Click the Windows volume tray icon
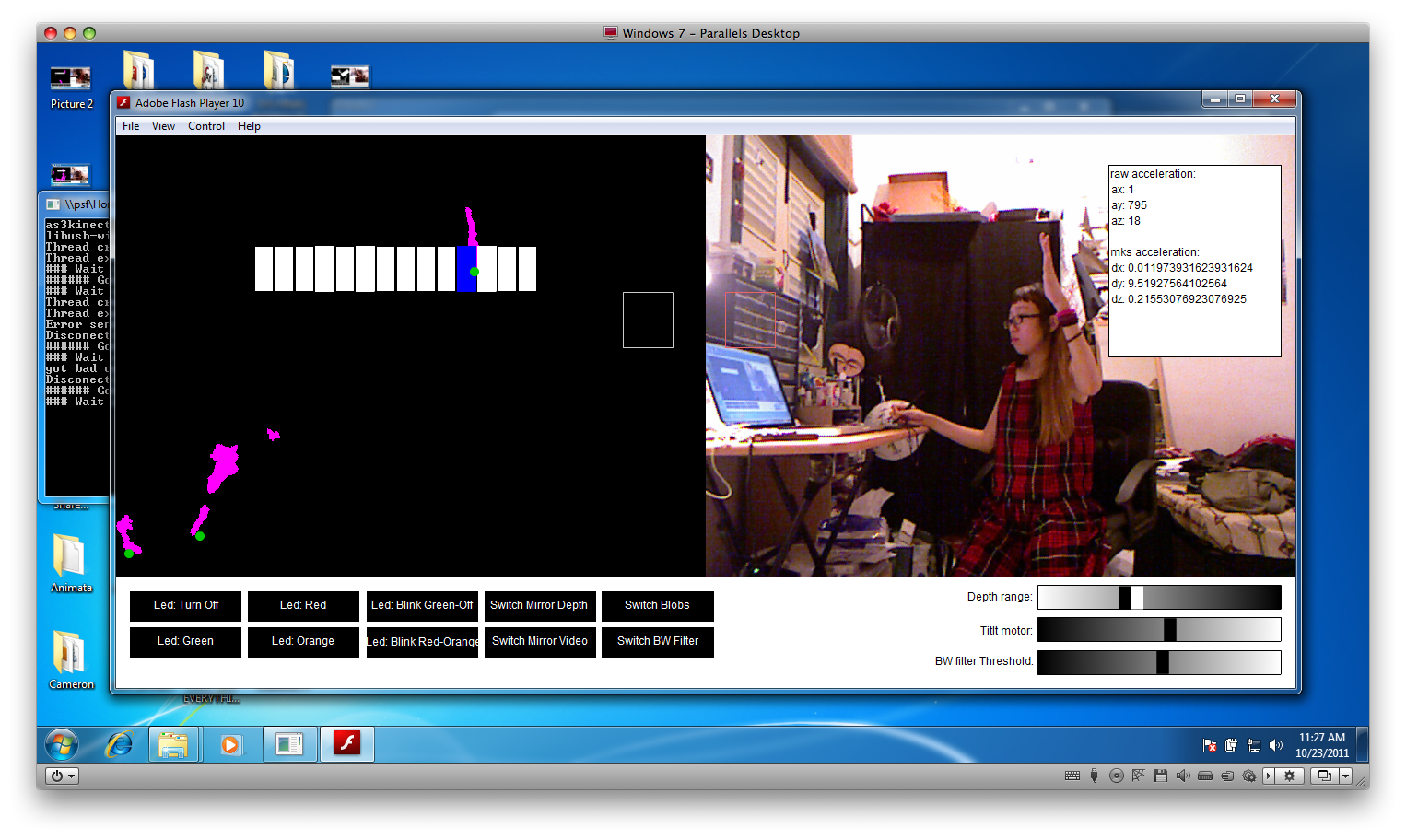 pyautogui.click(x=1276, y=745)
